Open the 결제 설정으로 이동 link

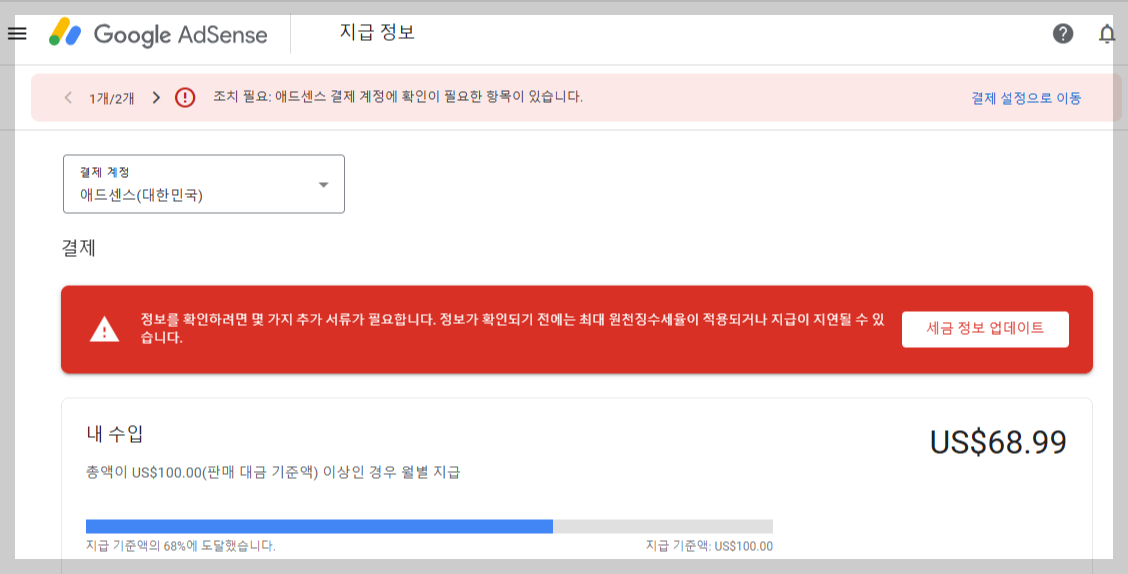coord(1026,98)
